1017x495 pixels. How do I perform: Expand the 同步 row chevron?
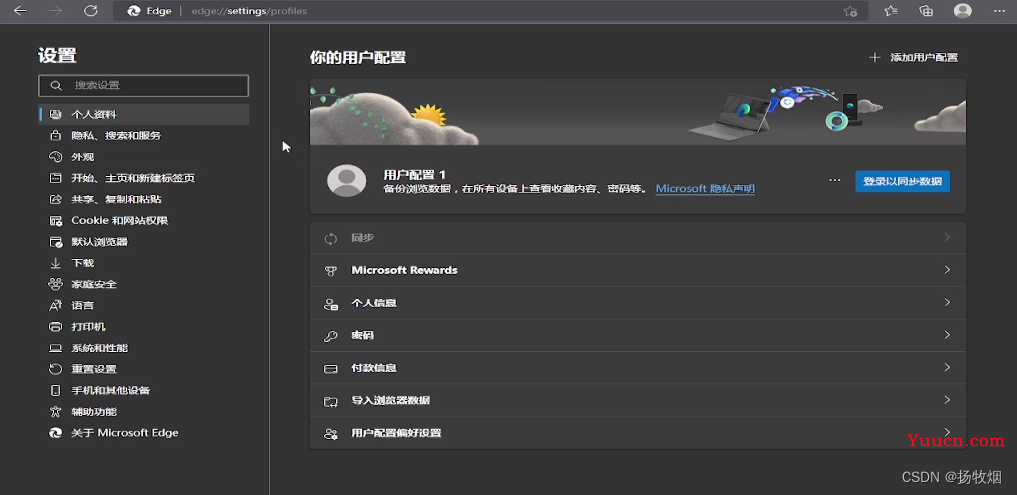pos(947,237)
